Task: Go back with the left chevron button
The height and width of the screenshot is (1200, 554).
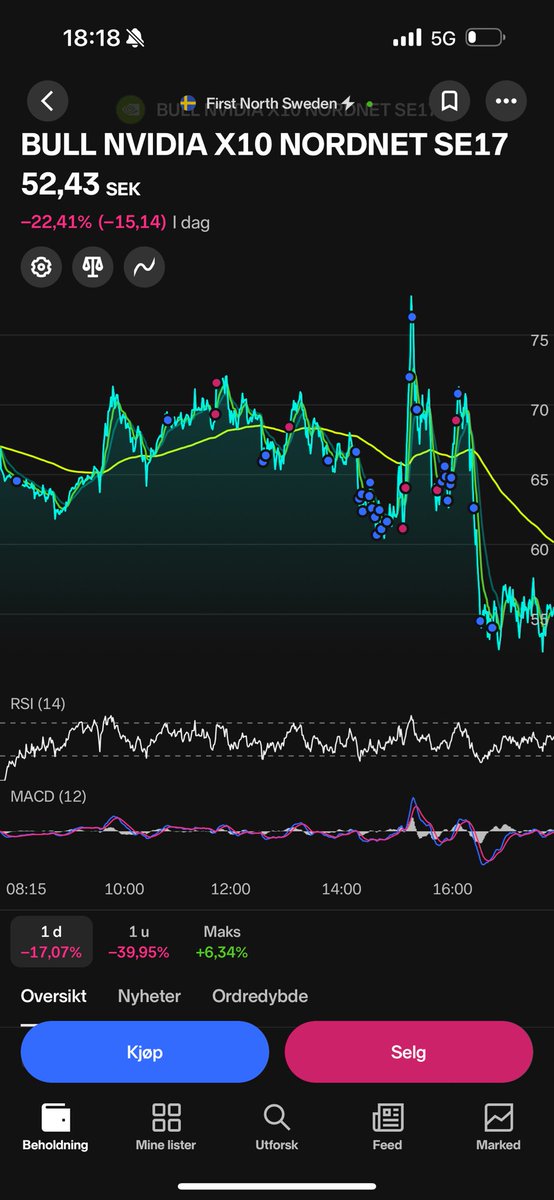Action: 47,101
